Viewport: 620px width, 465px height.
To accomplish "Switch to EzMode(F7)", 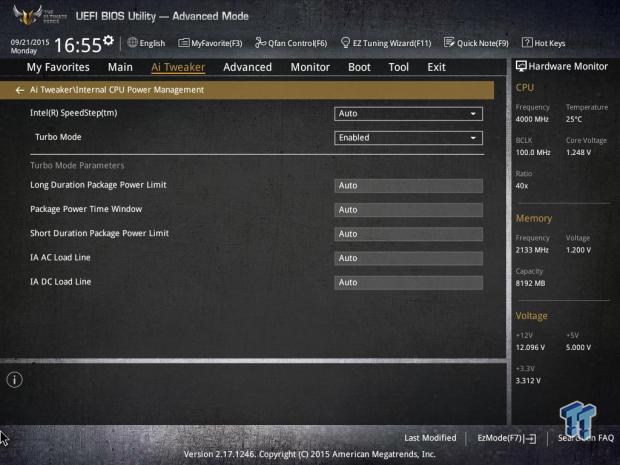I will (506, 438).
